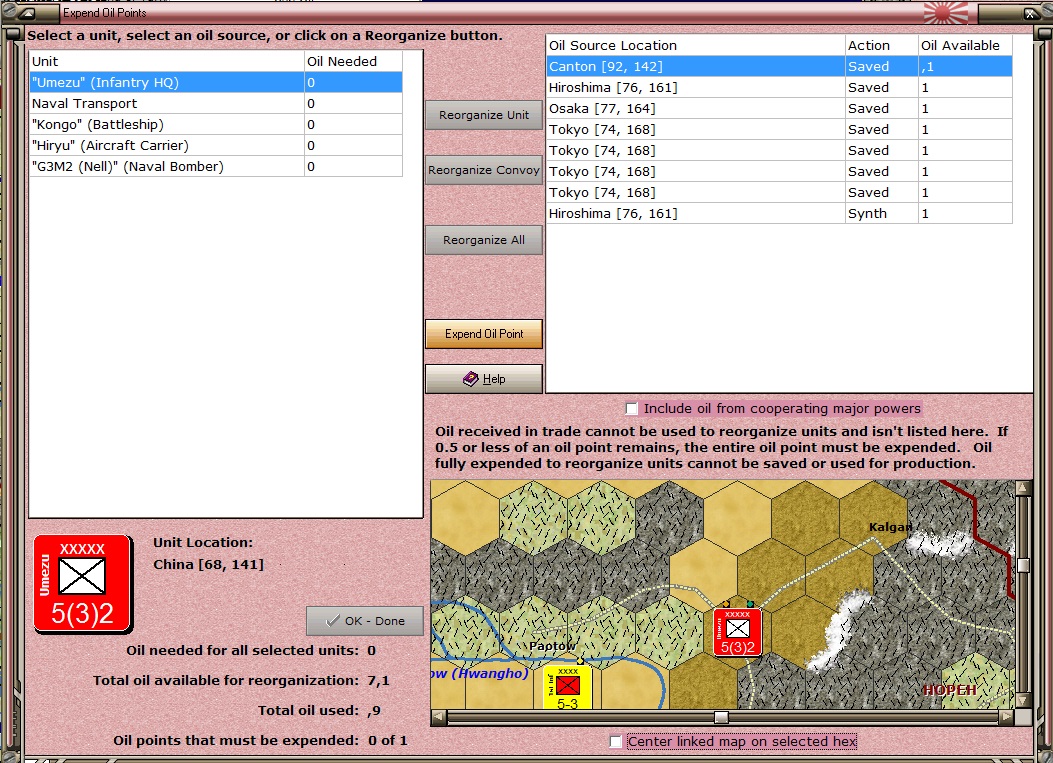Click the map vertical scrollbar thumb
Viewport: 1053px width, 763px height.
[x=1023, y=565]
